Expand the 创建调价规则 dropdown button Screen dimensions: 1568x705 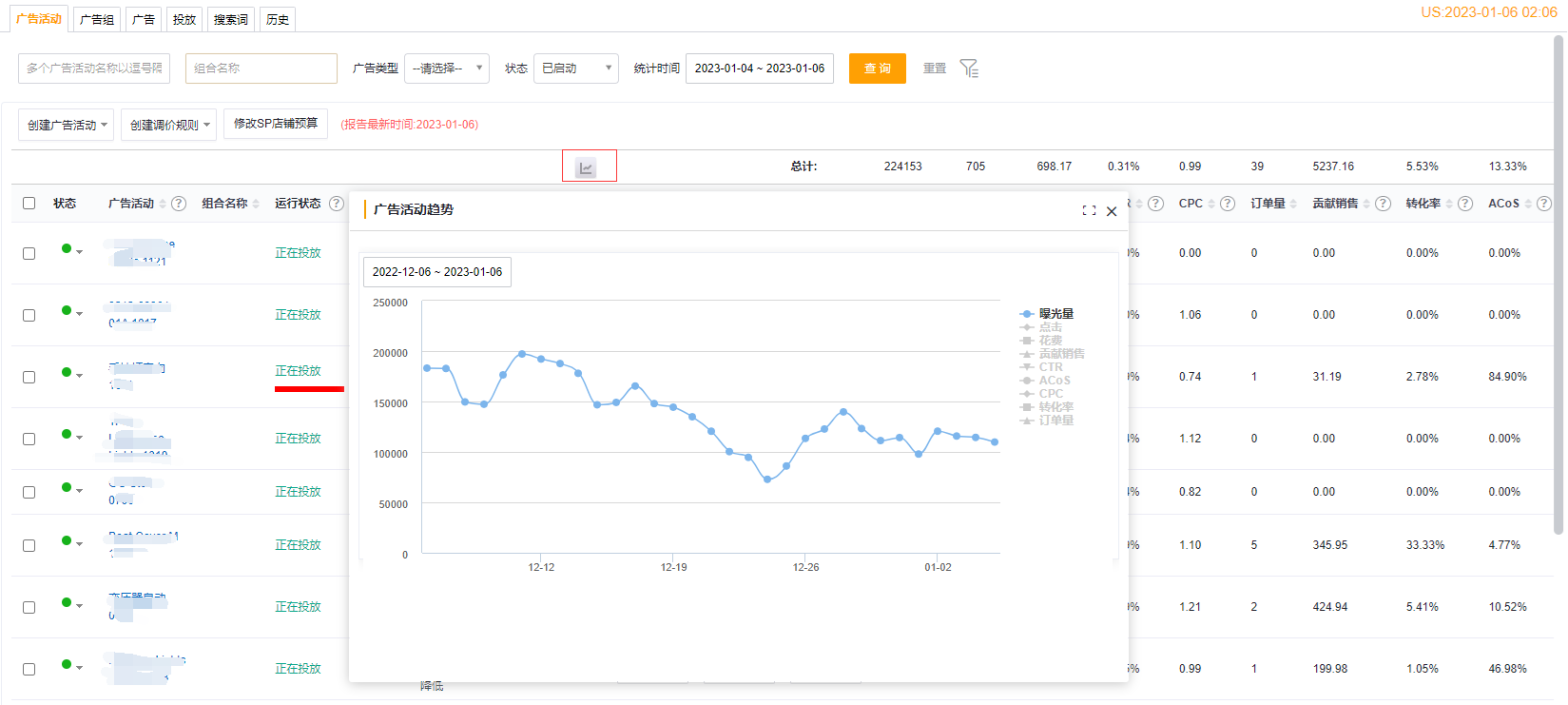click(x=168, y=125)
